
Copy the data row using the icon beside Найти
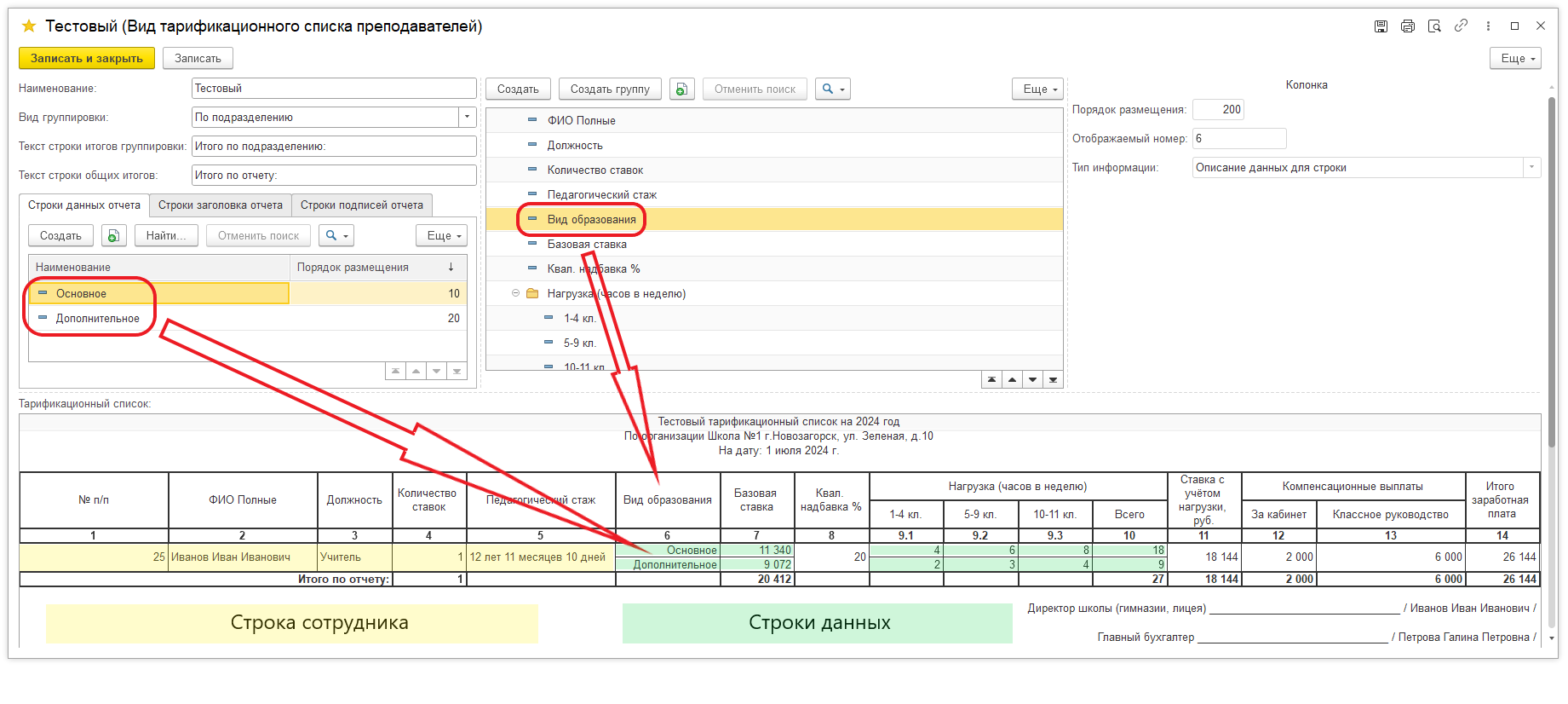pos(113,235)
